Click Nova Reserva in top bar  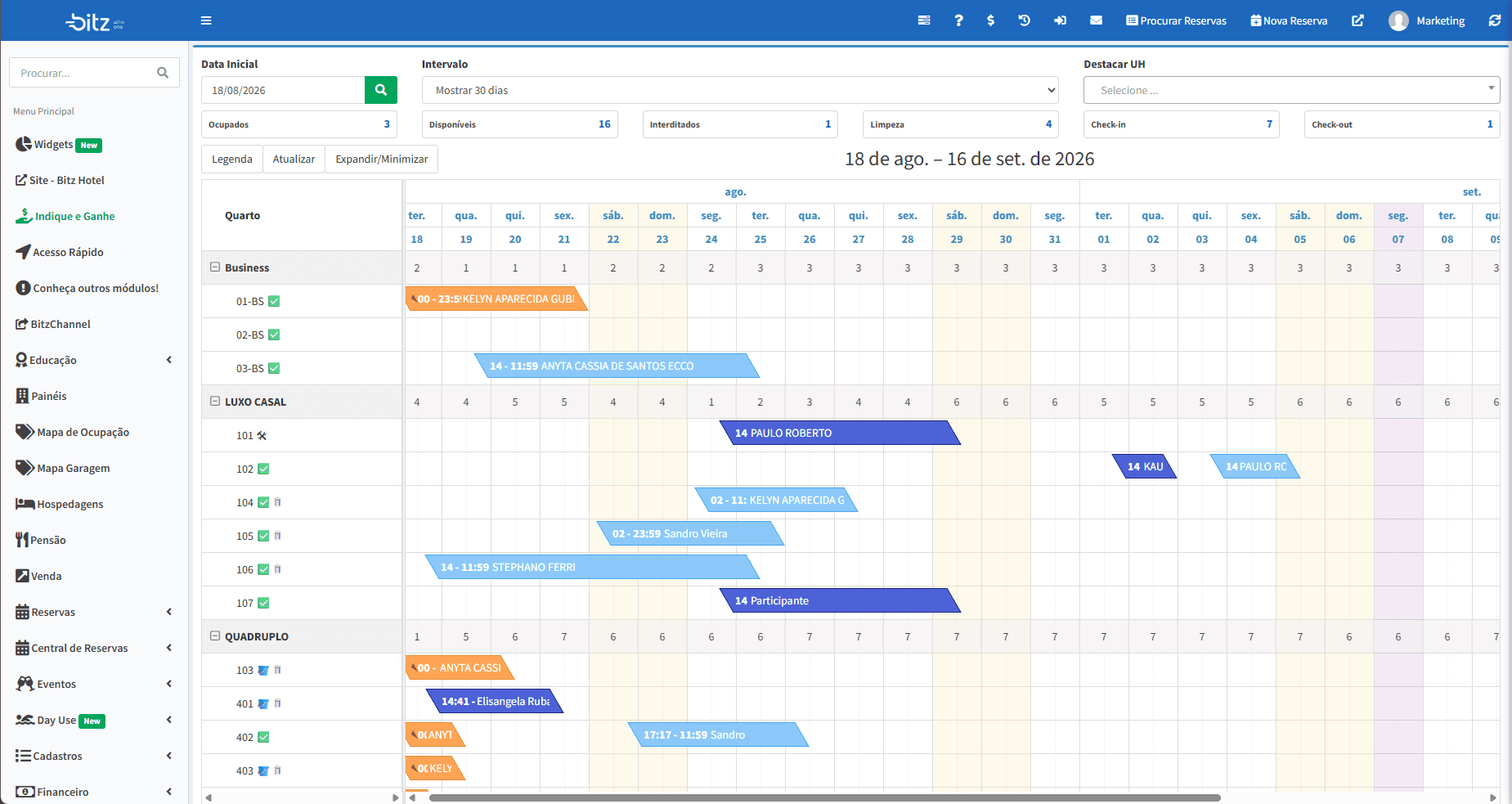[x=1289, y=20]
